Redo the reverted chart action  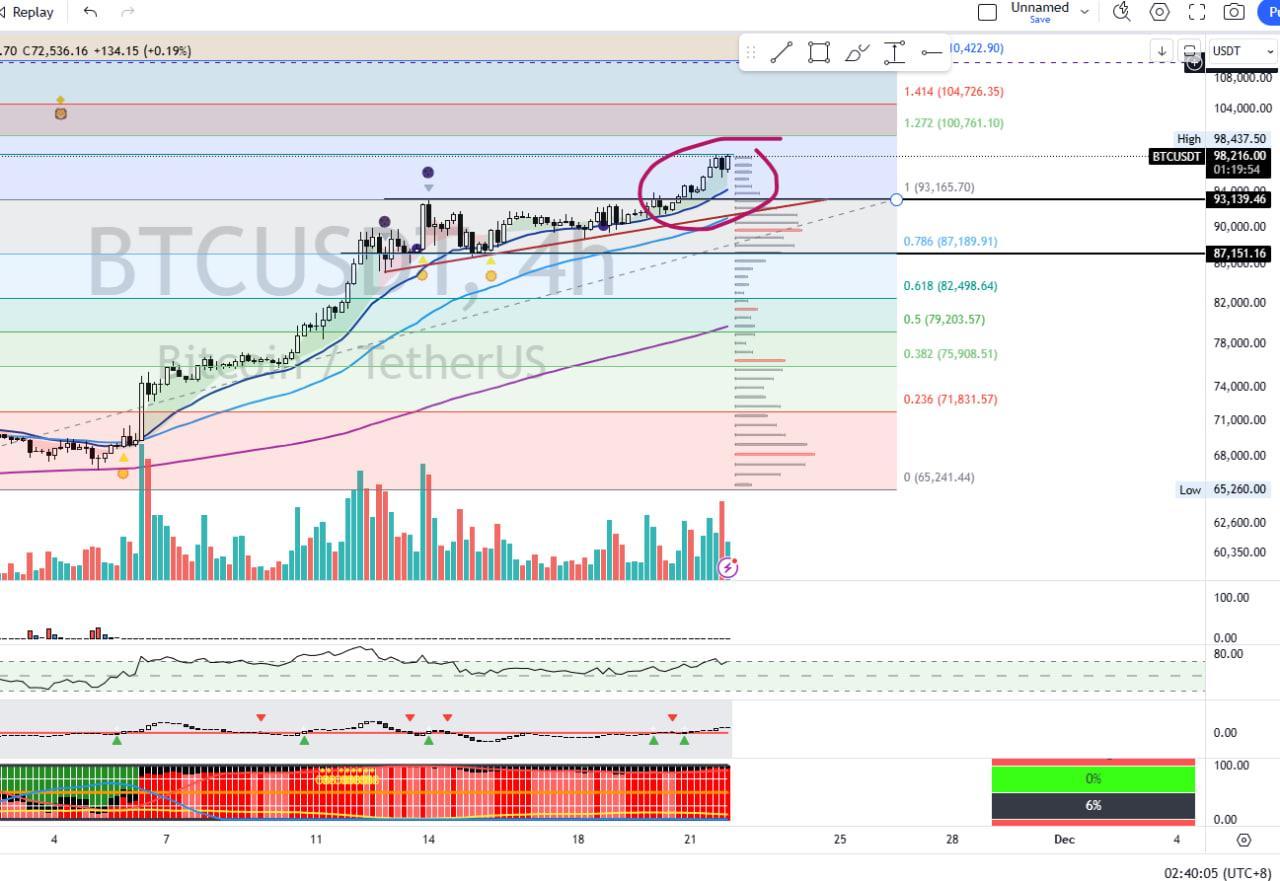click(x=127, y=12)
